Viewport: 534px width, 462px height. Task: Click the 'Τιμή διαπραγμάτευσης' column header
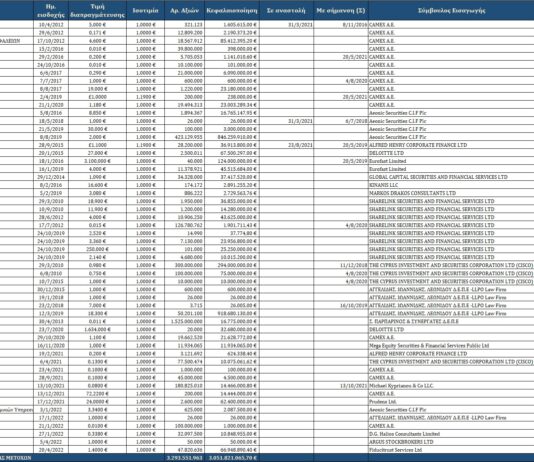click(97, 11)
